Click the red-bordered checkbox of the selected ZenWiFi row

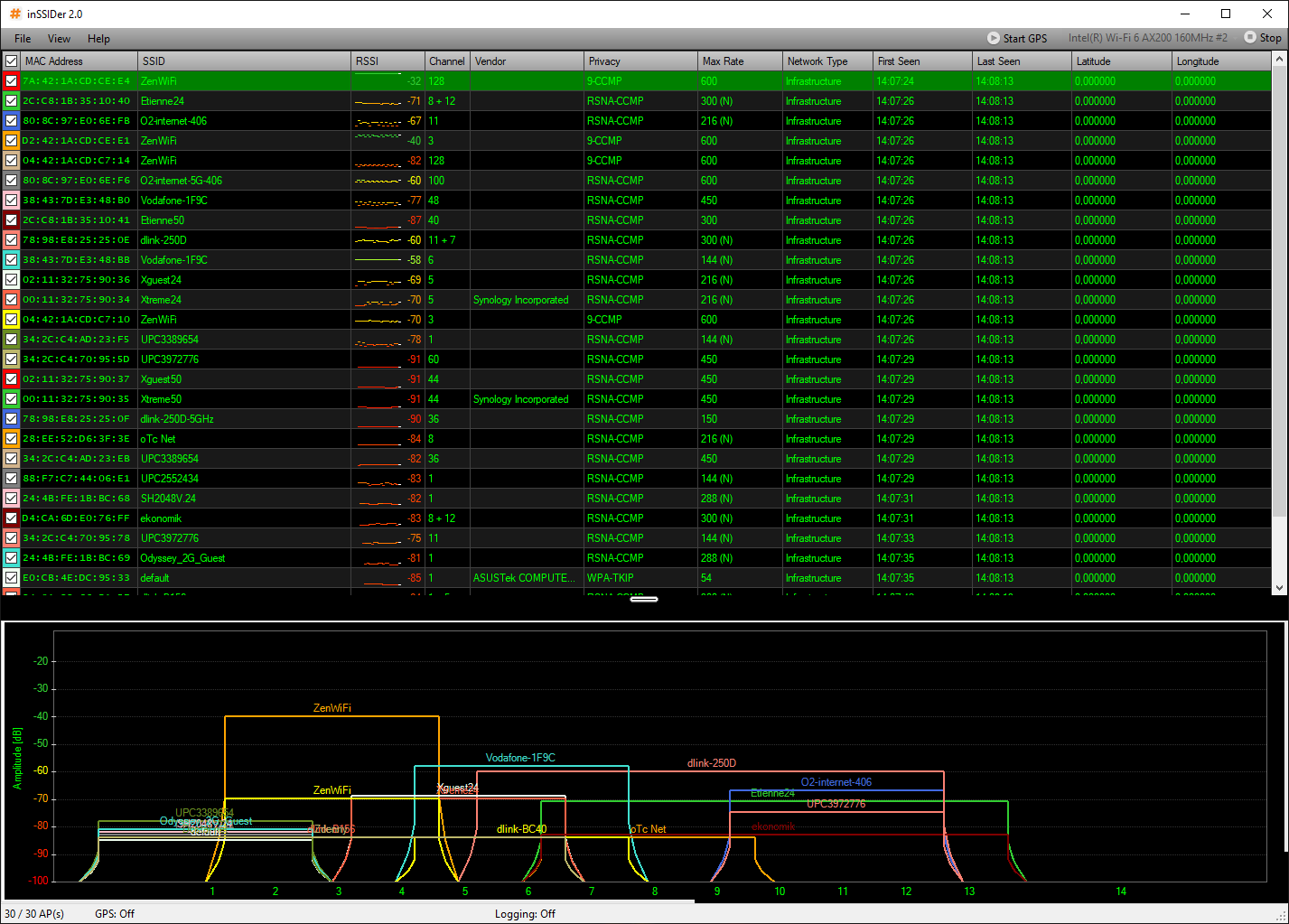12,81
